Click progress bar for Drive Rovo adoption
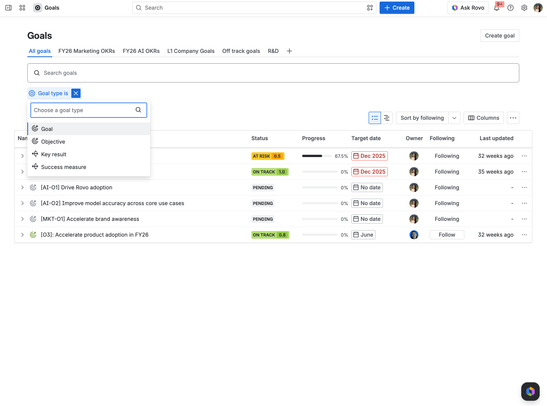 click(320, 188)
